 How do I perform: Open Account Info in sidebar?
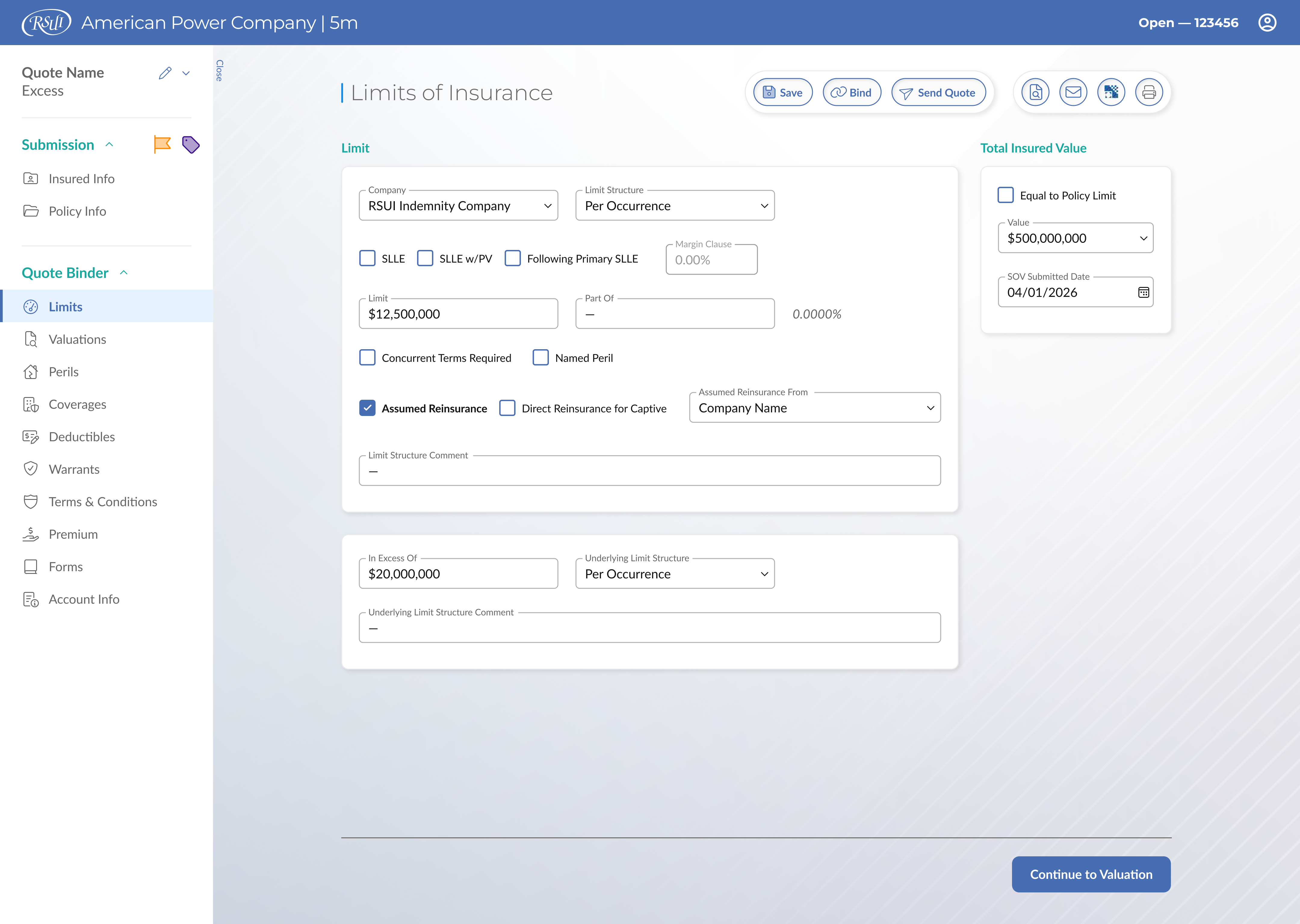[107, 599]
